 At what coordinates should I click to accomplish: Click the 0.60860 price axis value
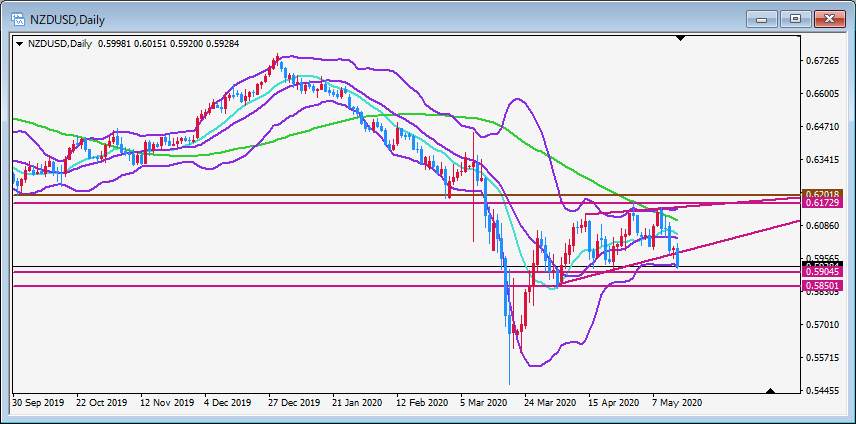822,225
